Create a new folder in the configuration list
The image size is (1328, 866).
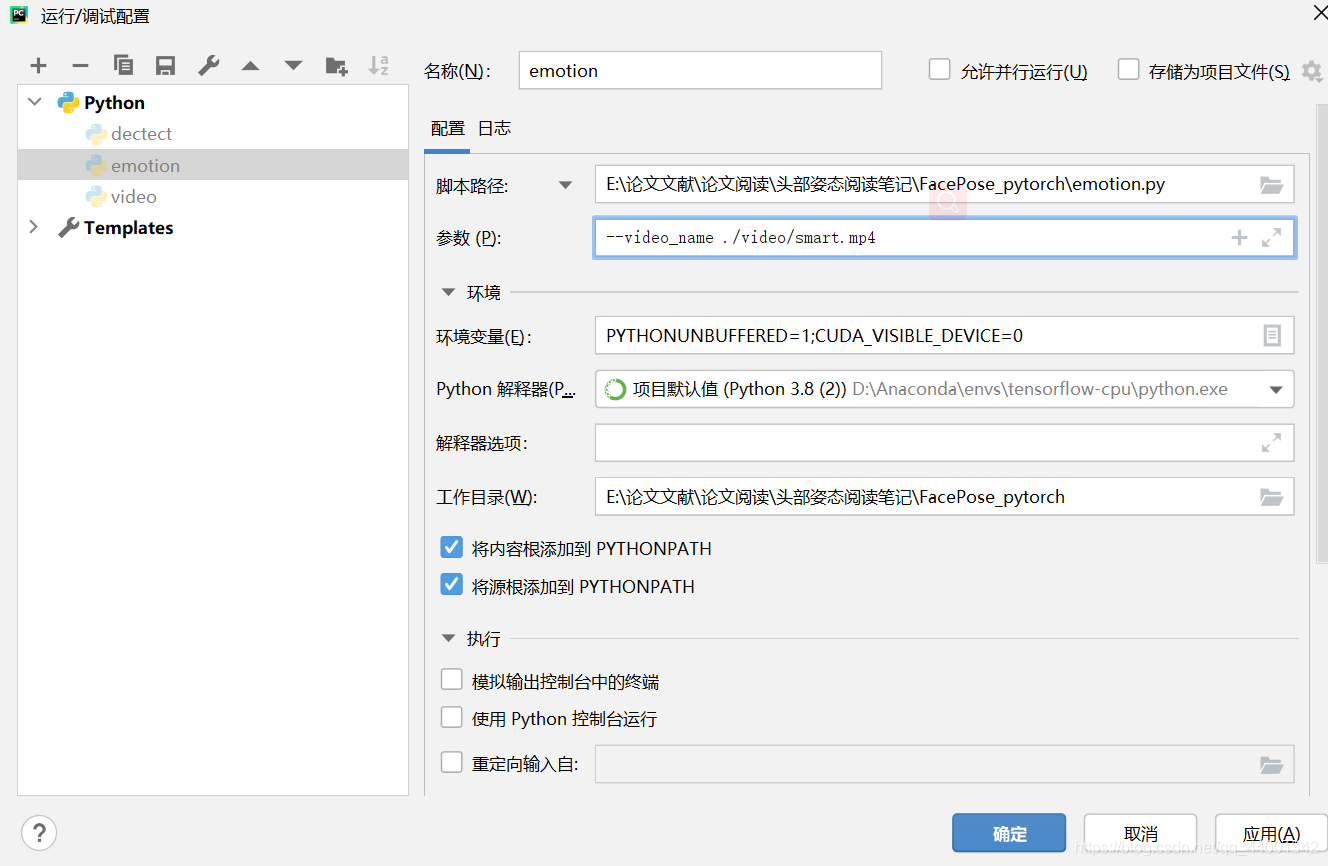[336, 66]
